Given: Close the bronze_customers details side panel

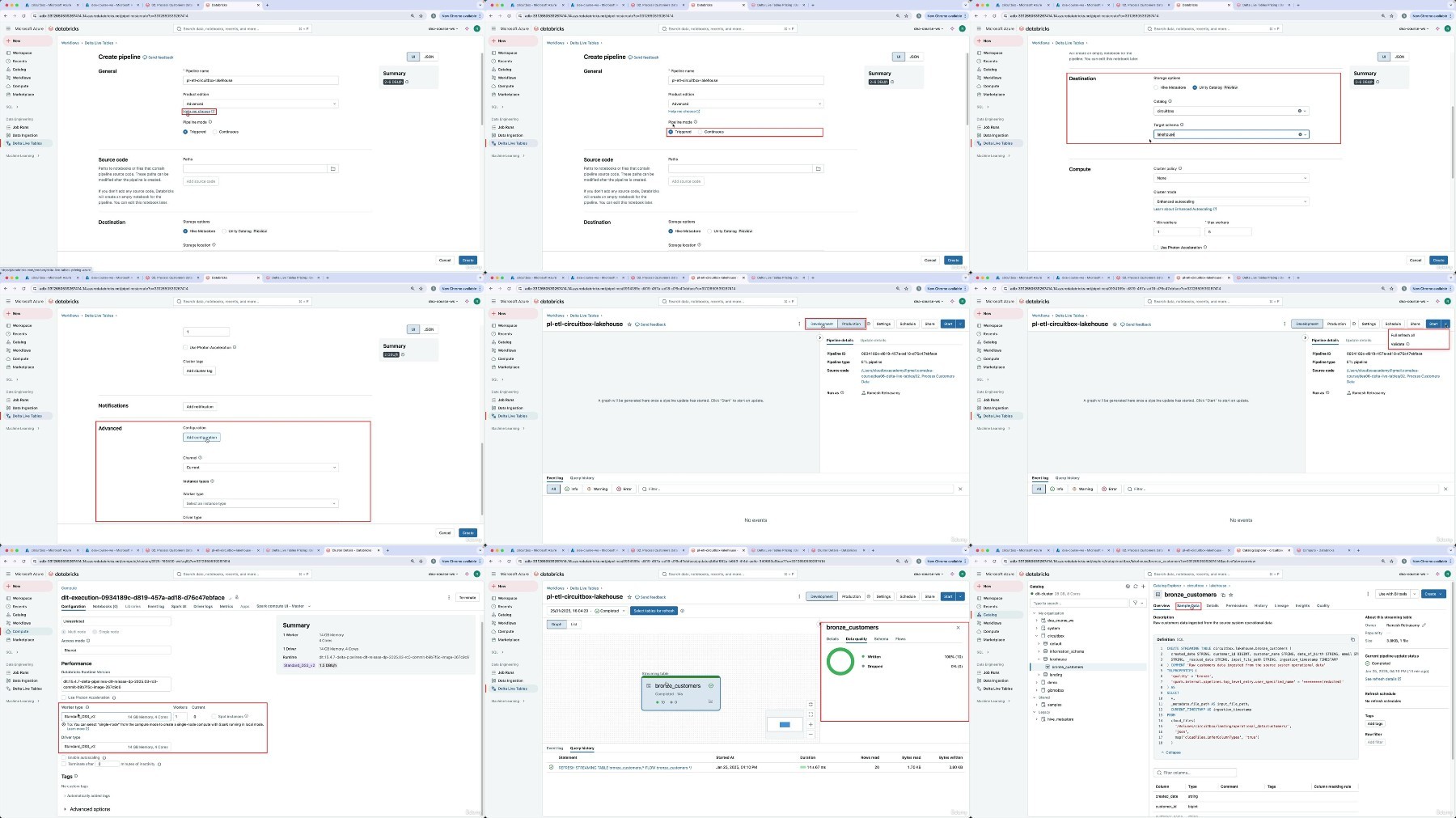Looking at the screenshot, I should pyautogui.click(x=958, y=627).
